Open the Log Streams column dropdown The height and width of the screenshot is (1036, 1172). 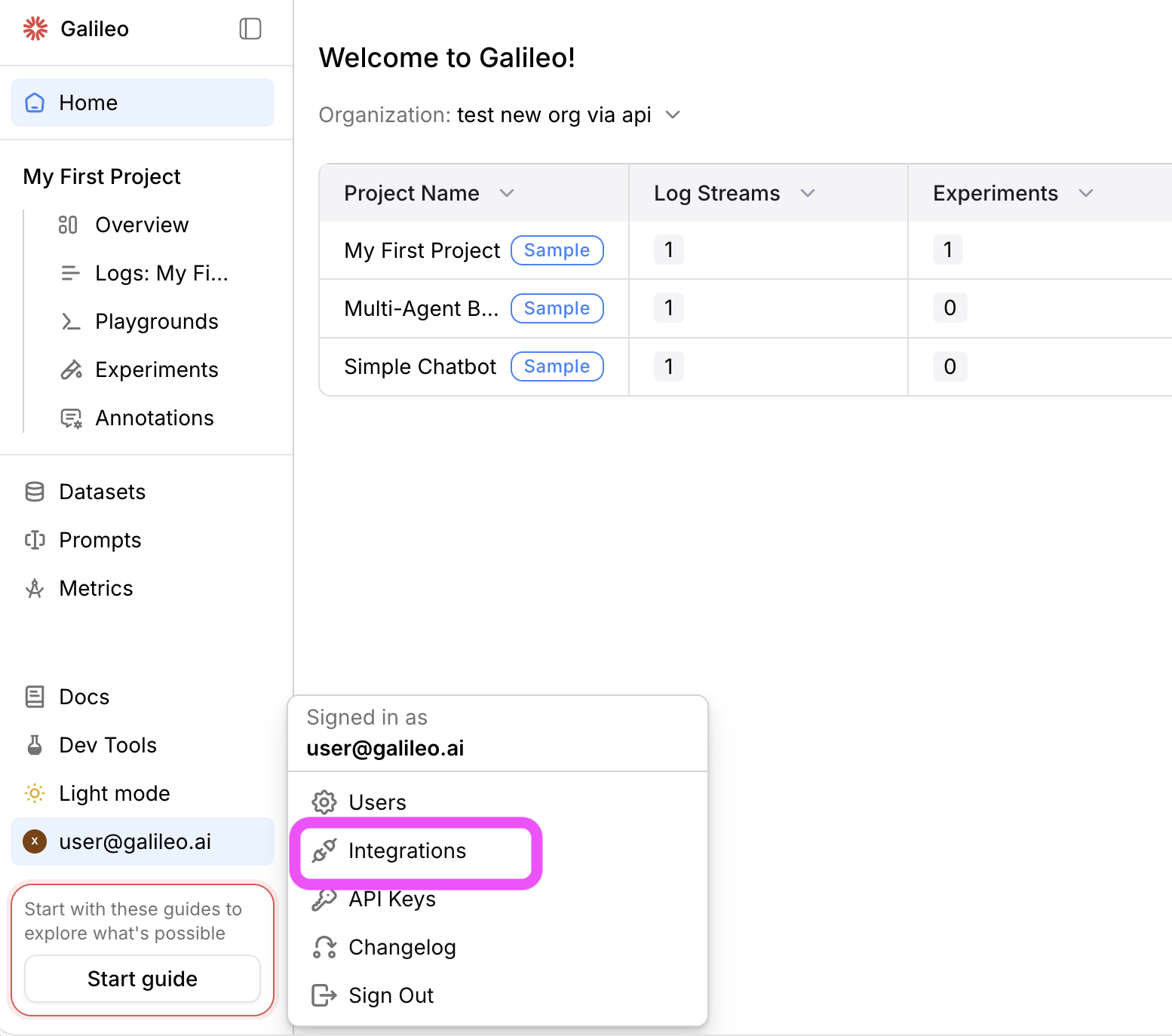coord(808,193)
